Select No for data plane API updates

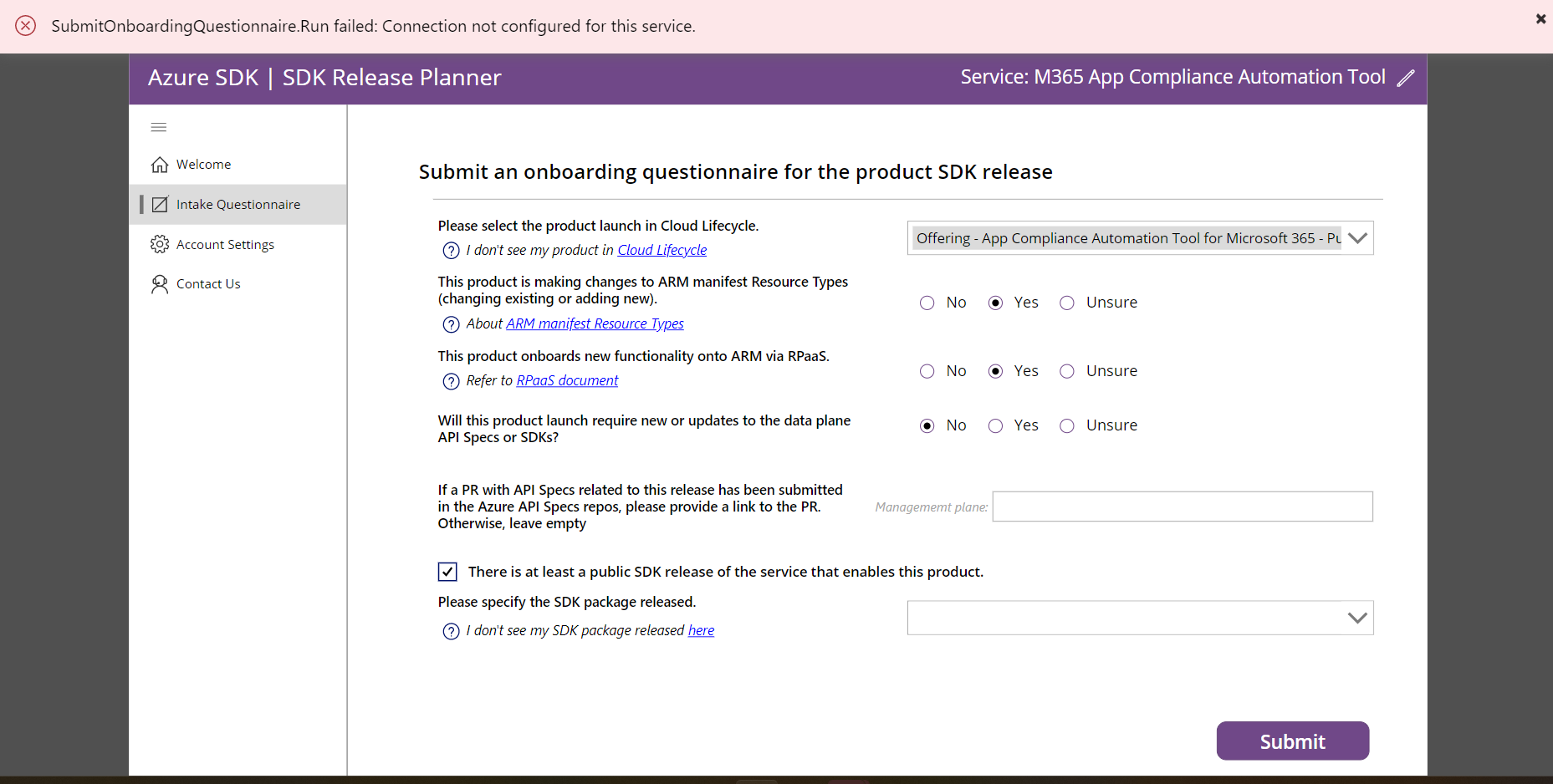tap(927, 425)
